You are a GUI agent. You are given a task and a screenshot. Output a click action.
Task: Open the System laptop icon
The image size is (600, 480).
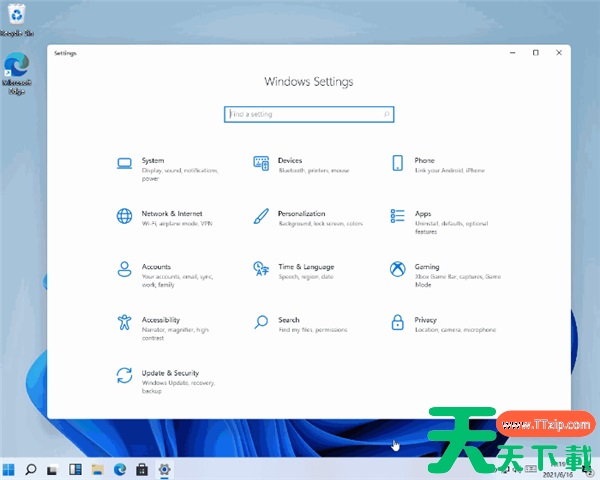124,163
